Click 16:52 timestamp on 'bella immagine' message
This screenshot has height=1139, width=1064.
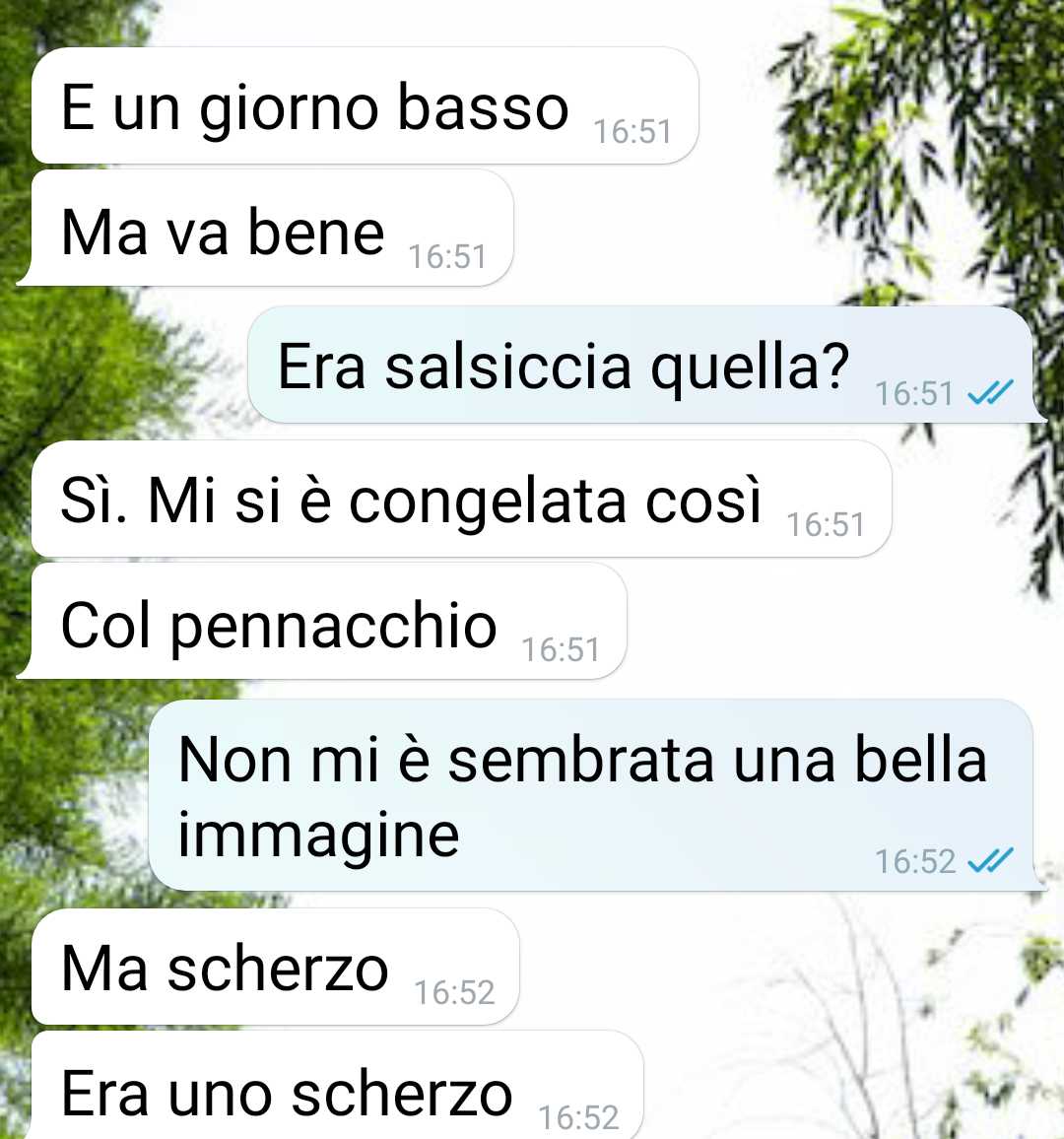pyautogui.click(x=915, y=861)
